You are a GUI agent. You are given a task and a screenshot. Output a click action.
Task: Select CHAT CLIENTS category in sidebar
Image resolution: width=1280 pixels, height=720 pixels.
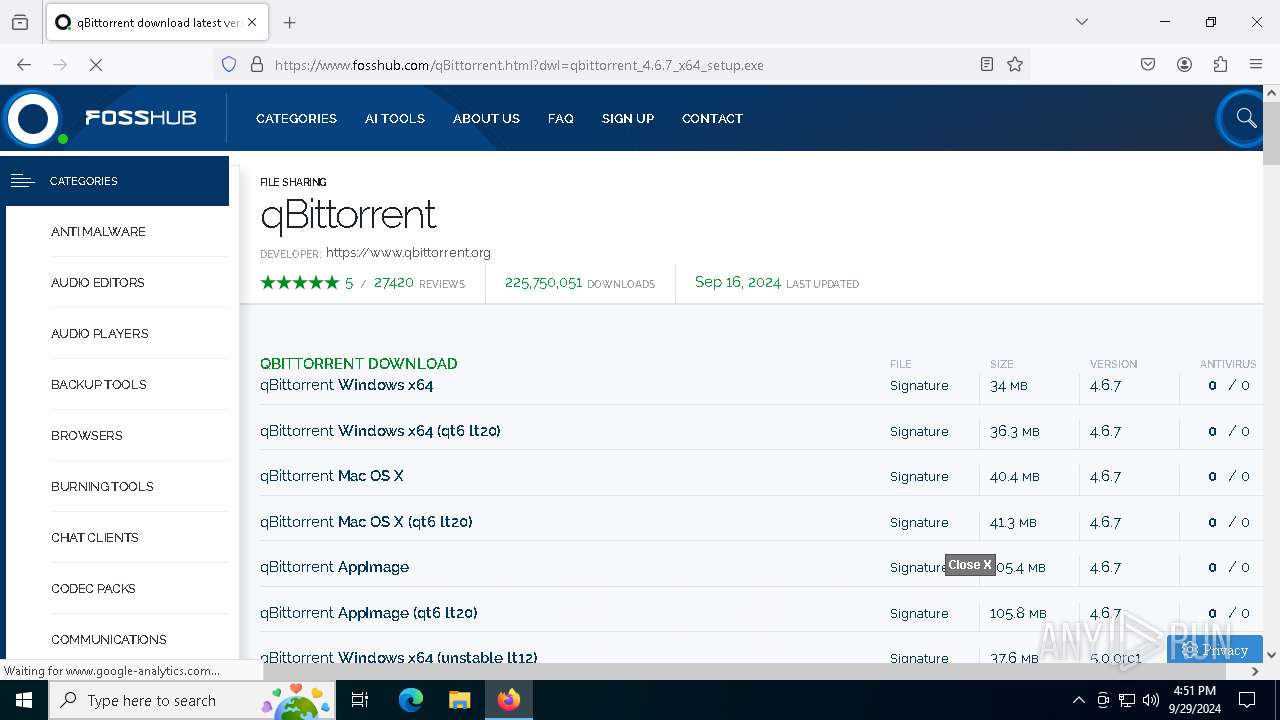tap(95, 537)
